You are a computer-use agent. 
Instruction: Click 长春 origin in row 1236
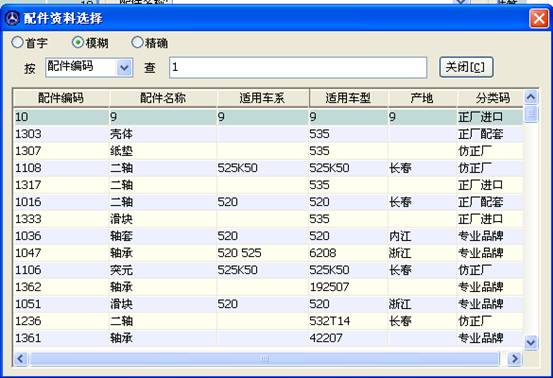click(x=400, y=321)
